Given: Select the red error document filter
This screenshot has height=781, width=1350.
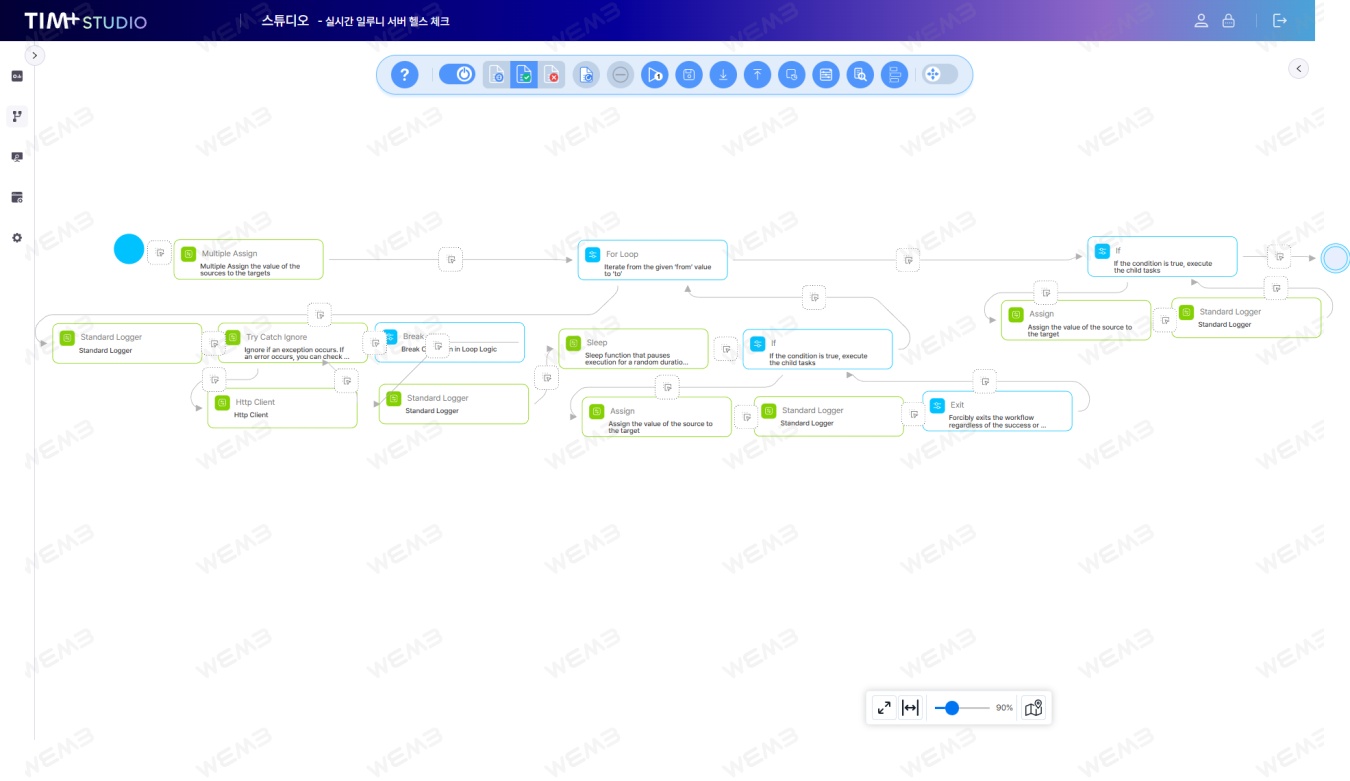Looking at the screenshot, I should (551, 75).
